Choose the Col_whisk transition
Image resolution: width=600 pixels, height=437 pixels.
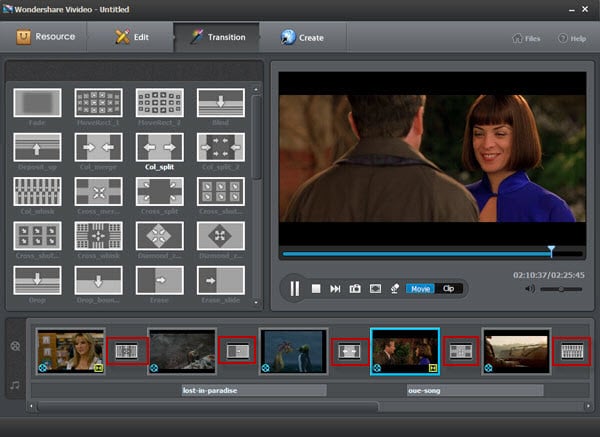(37, 191)
